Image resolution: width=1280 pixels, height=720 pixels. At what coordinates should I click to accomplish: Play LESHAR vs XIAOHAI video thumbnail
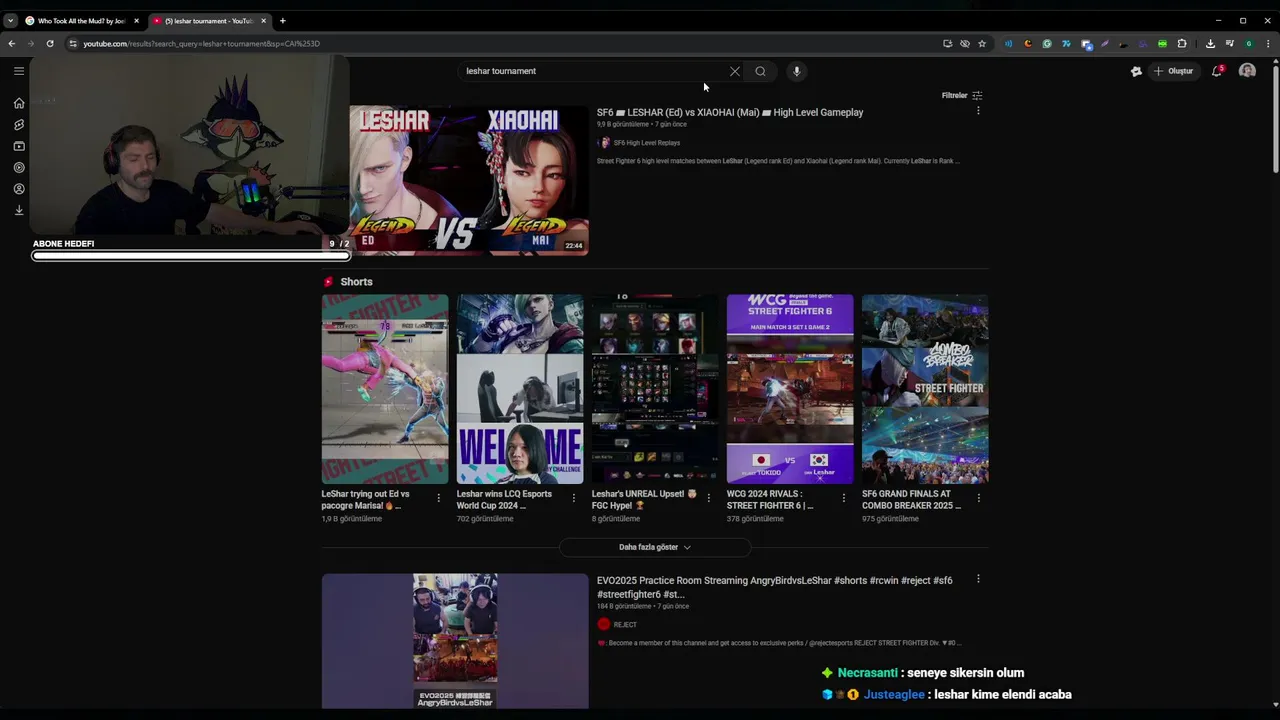point(469,180)
